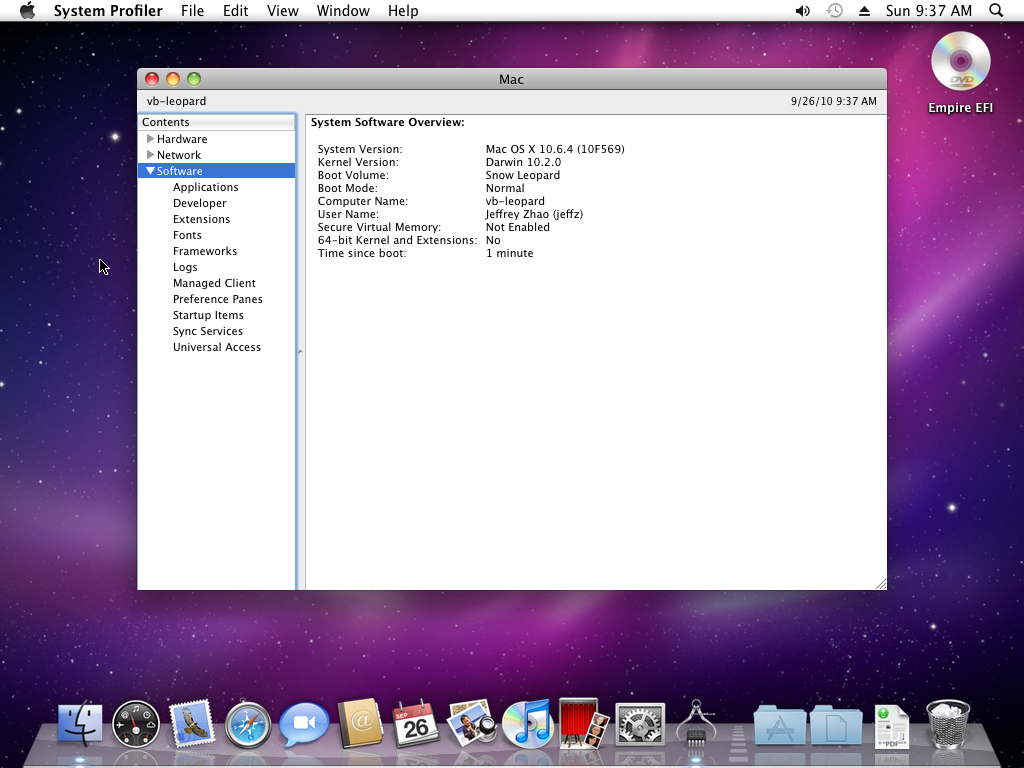Open the Help menu
Image resolution: width=1024 pixels, height=768 pixels.
[403, 10]
